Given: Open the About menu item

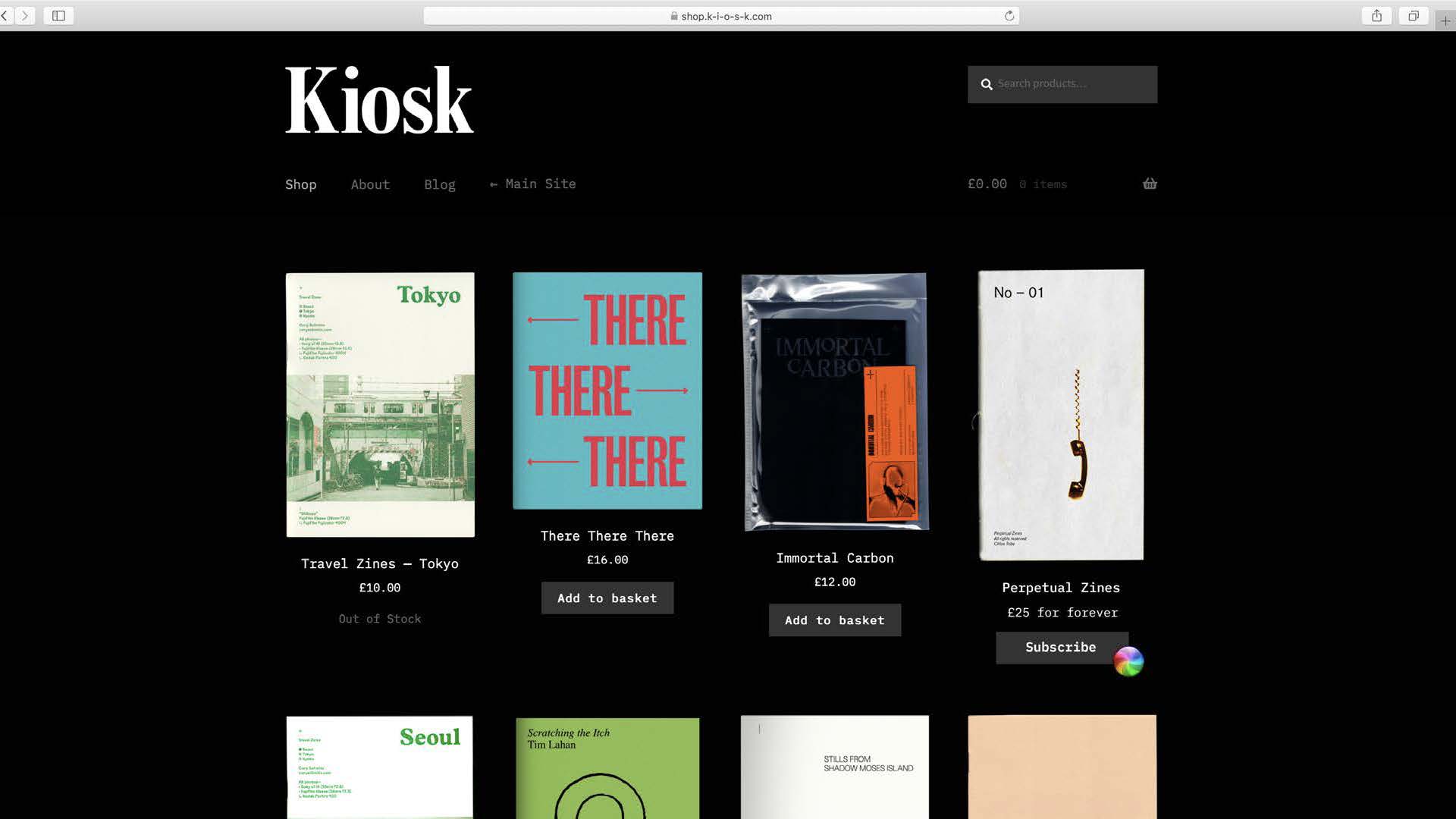Looking at the screenshot, I should pos(370,184).
